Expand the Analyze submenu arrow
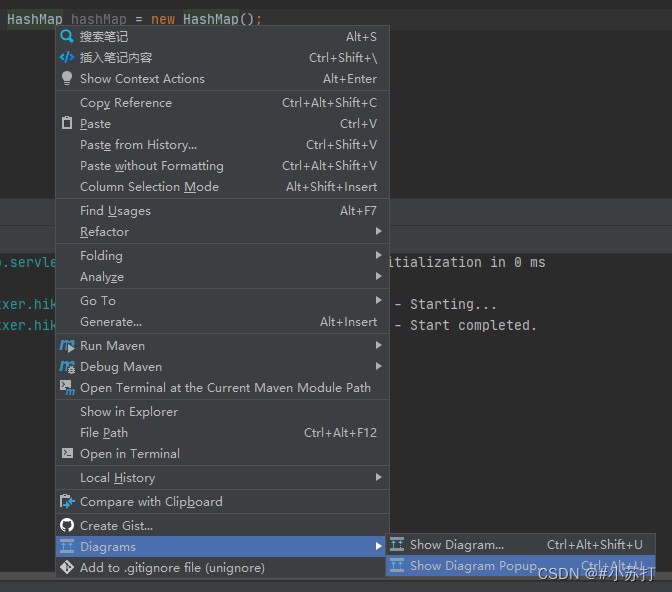672x592 pixels. click(378, 276)
